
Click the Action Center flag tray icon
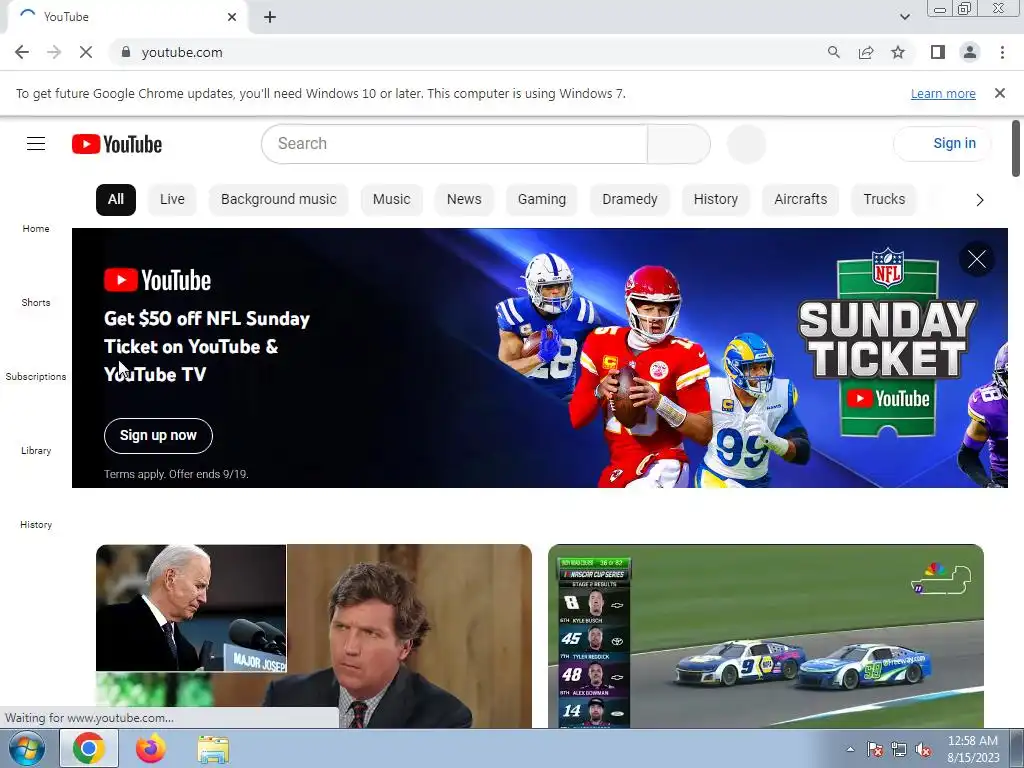[x=875, y=750]
